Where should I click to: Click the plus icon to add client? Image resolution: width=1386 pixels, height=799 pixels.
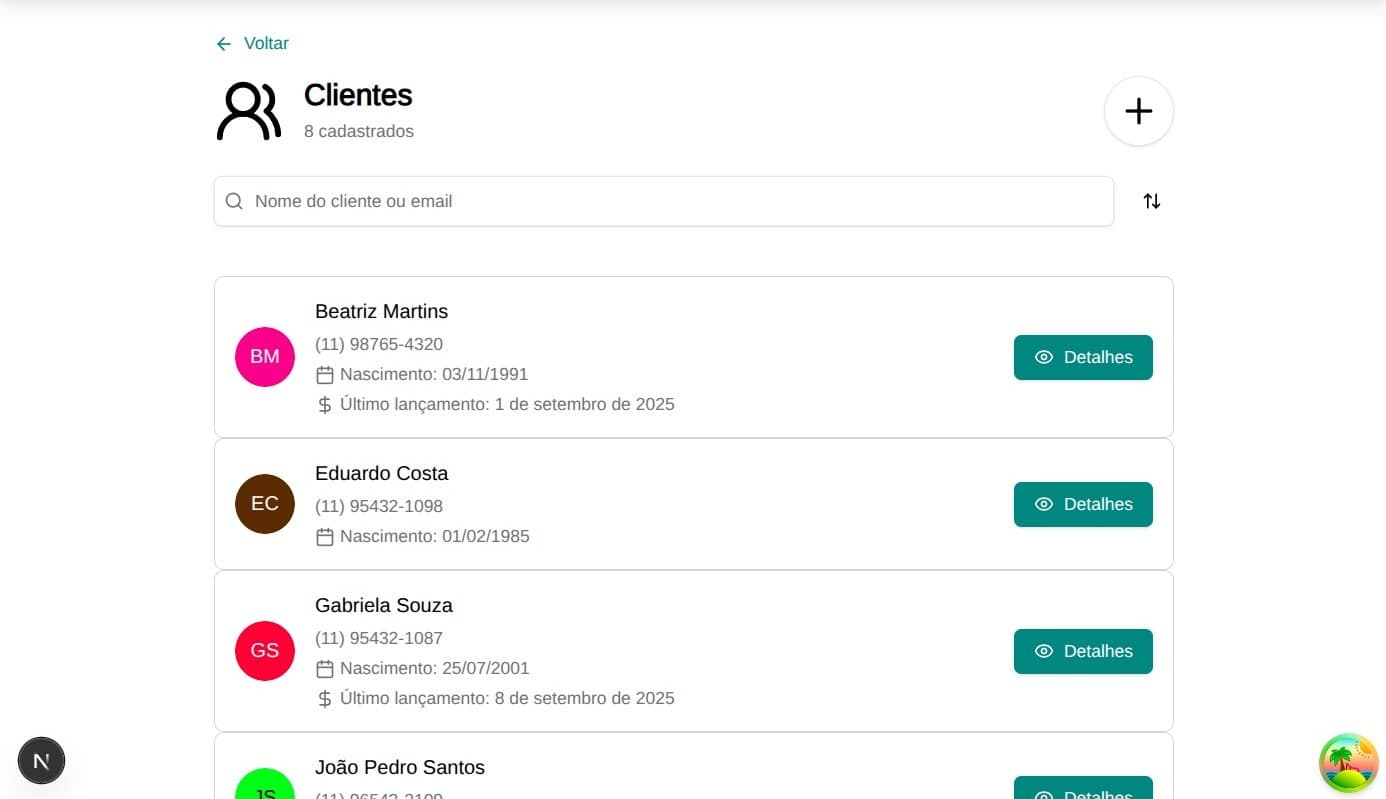point(1138,111)
